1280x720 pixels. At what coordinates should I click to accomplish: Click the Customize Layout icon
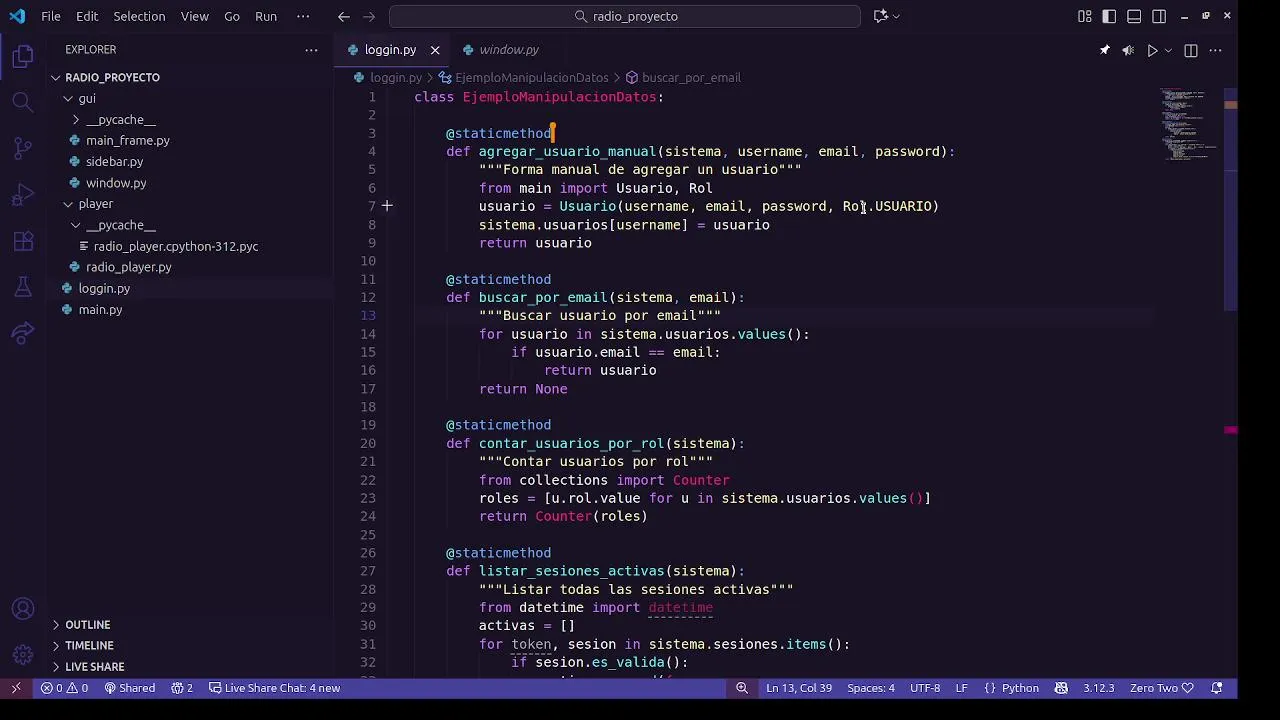(1085, 16)
